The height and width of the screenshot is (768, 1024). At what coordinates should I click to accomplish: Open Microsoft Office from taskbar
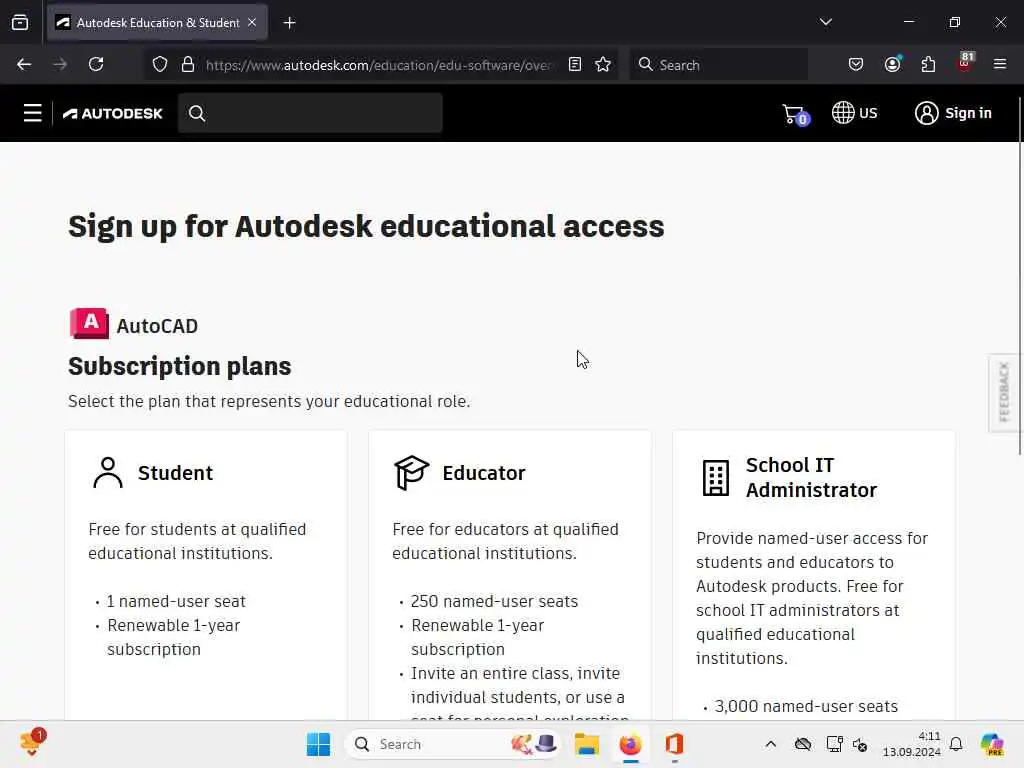click(674, 744)
